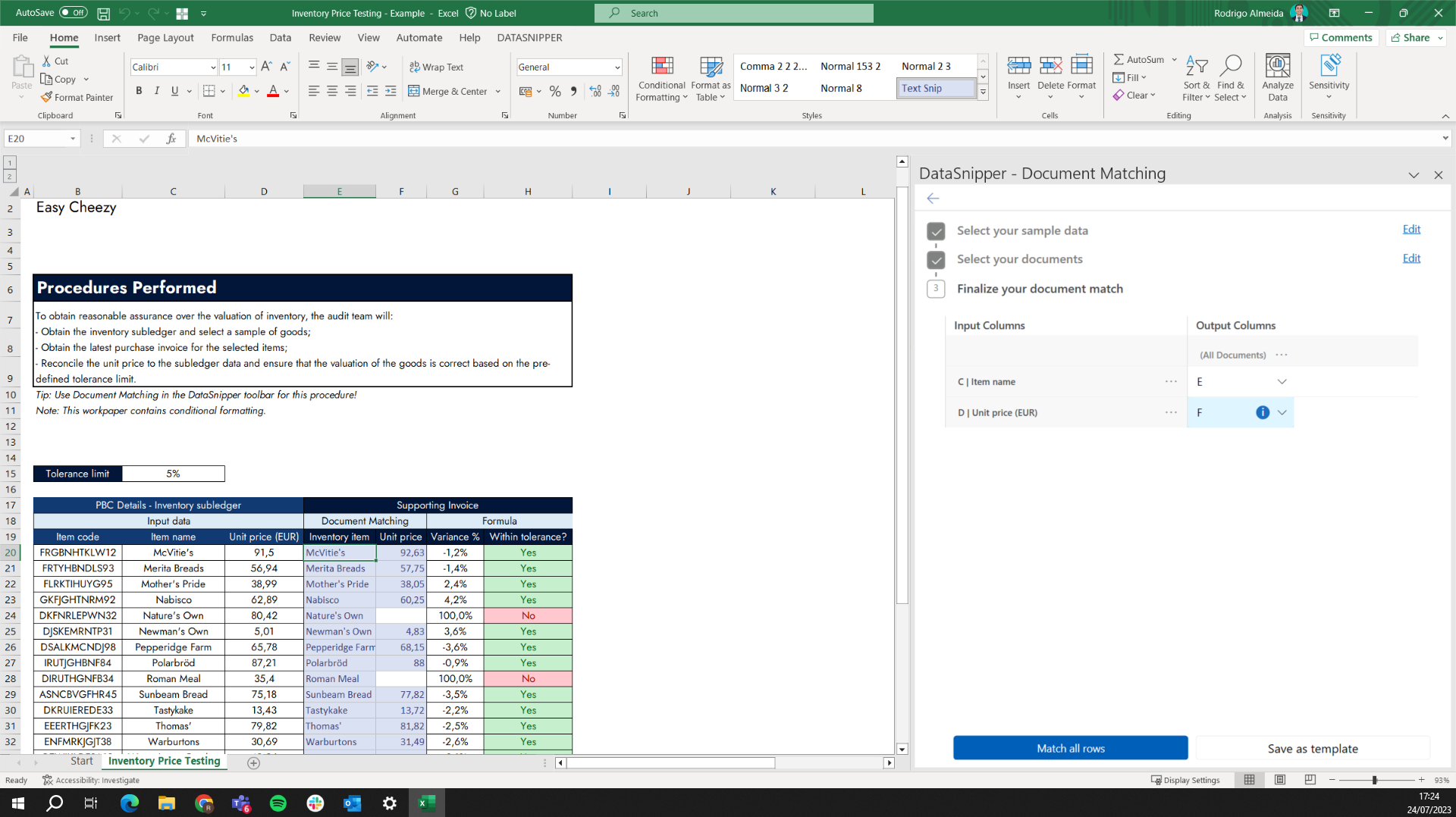This screenshot has height=817, width=1456.
Task: Toggle italic formatting
Action: (157, 91)
